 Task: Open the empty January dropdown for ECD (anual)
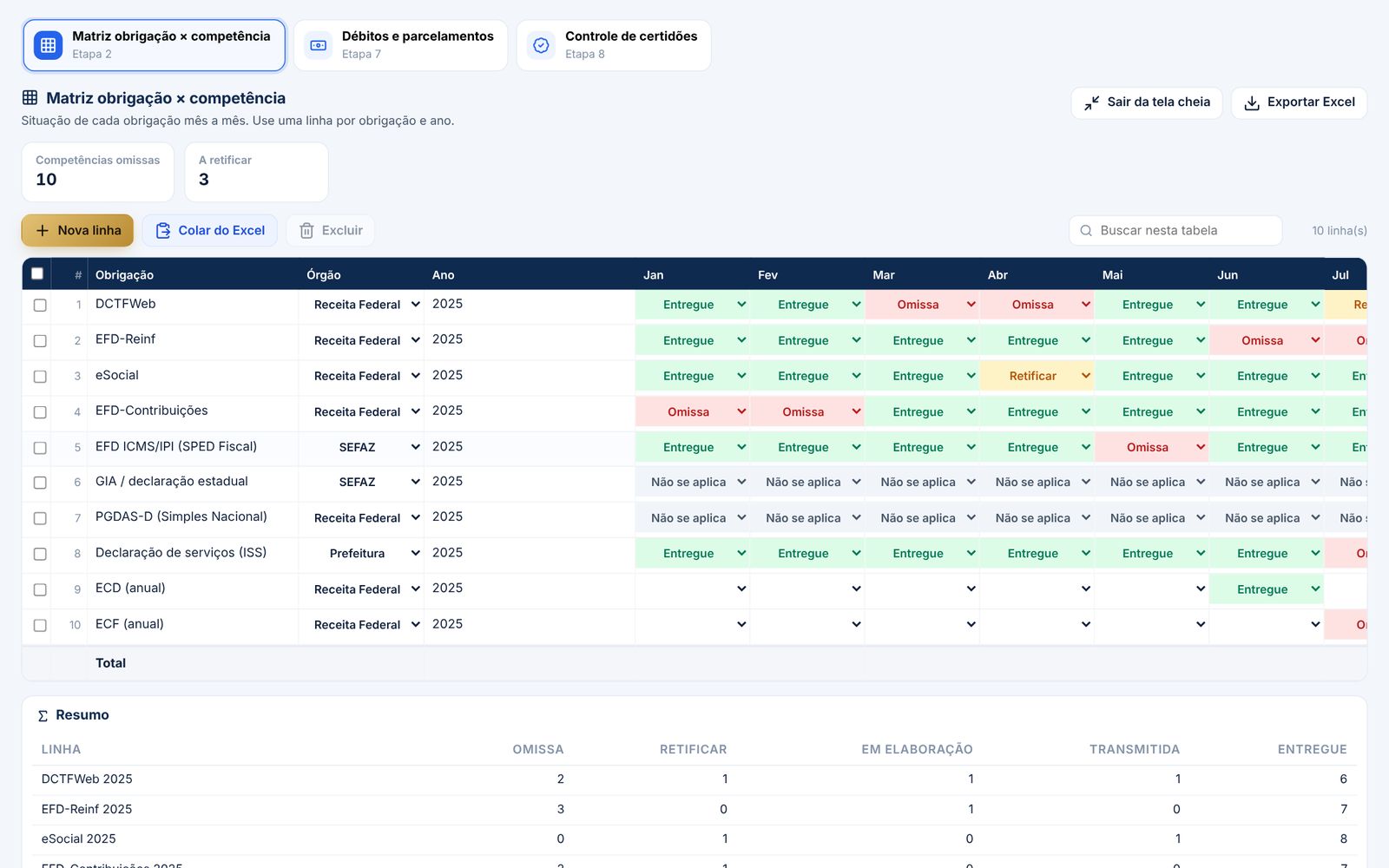click(693, 589)
